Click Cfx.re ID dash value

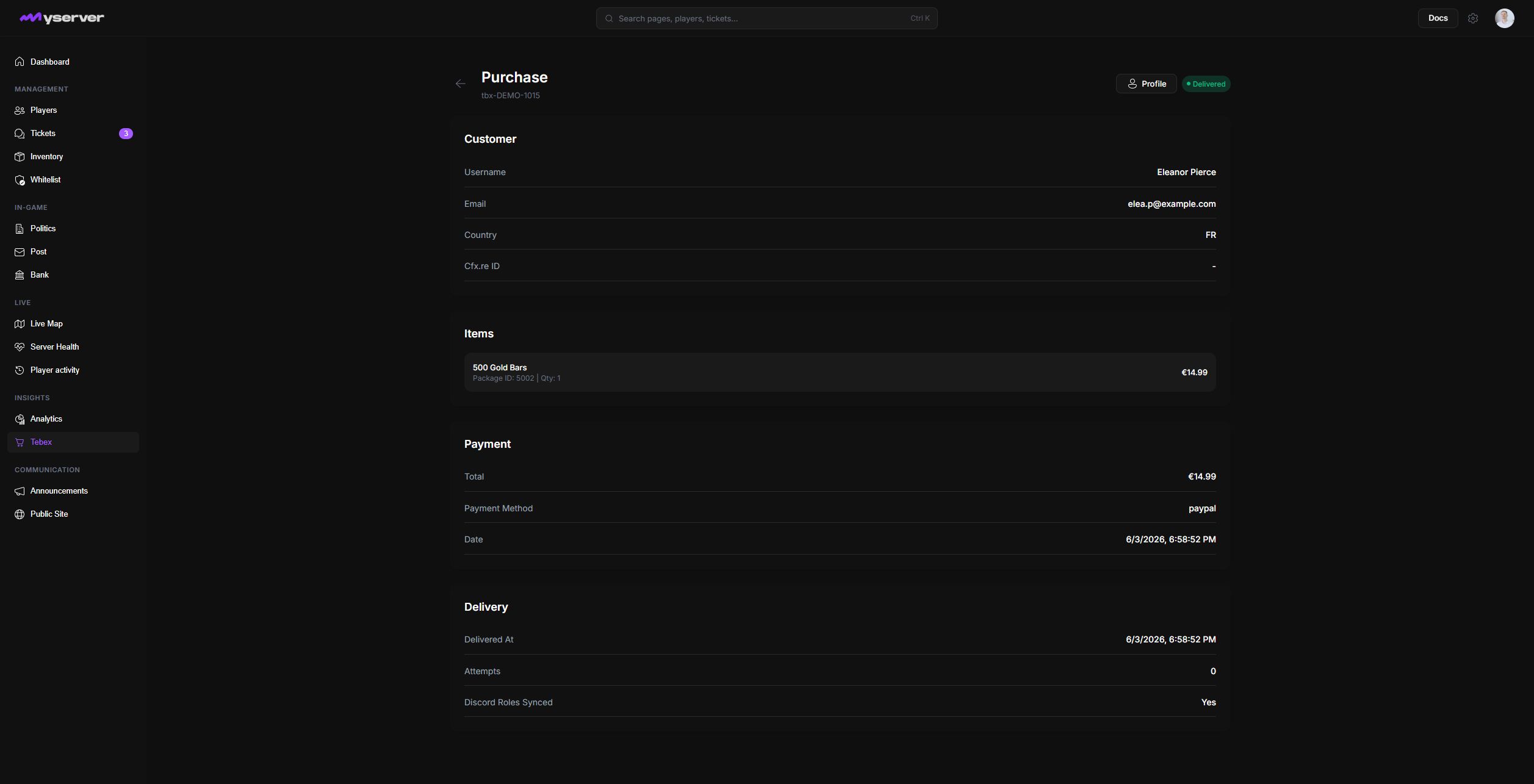click(x=1214, y=267)
